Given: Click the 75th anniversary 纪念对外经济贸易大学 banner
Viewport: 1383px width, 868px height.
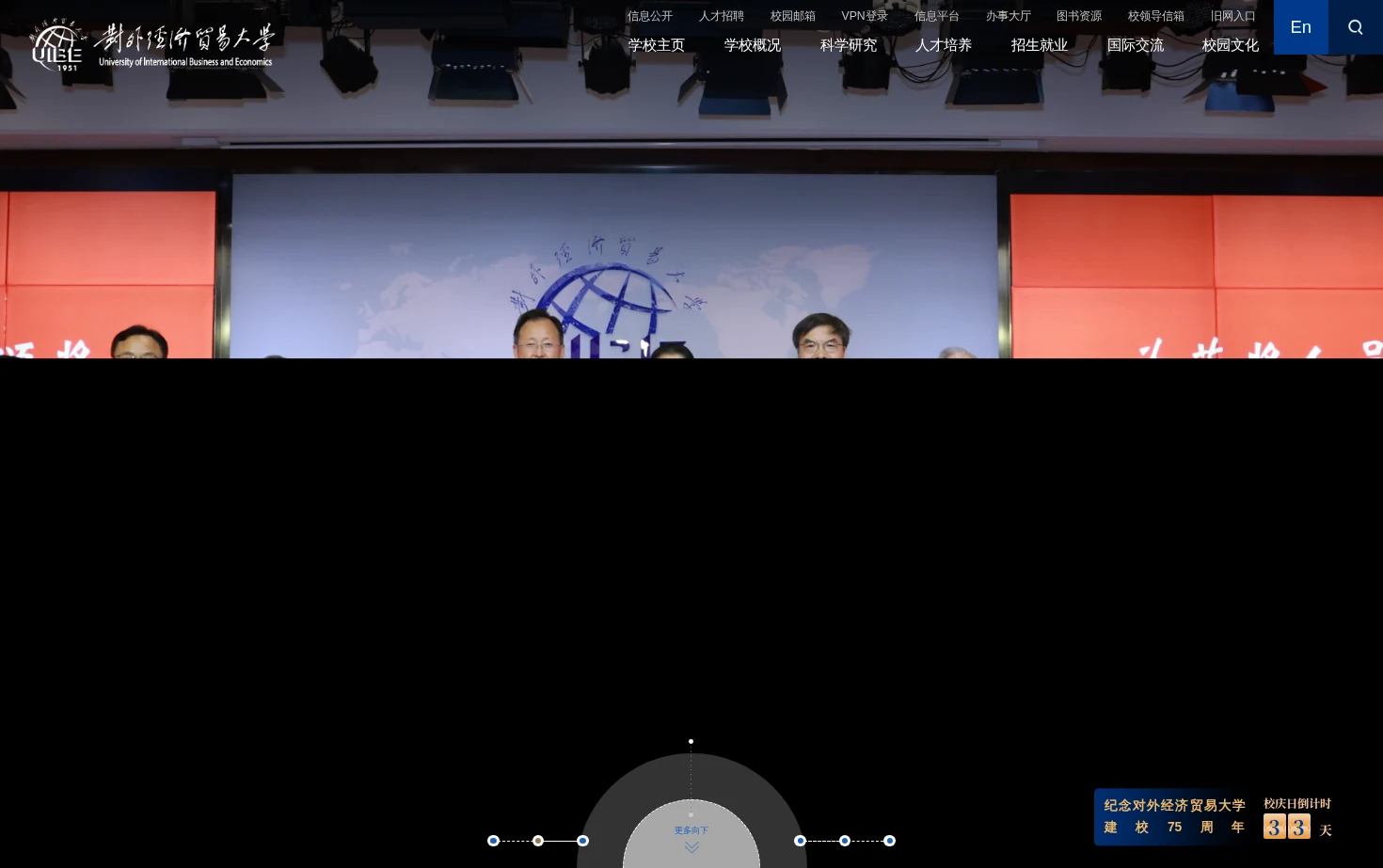Looking at the screenshot, I should pyautogui.click(x=1174, y=816).
